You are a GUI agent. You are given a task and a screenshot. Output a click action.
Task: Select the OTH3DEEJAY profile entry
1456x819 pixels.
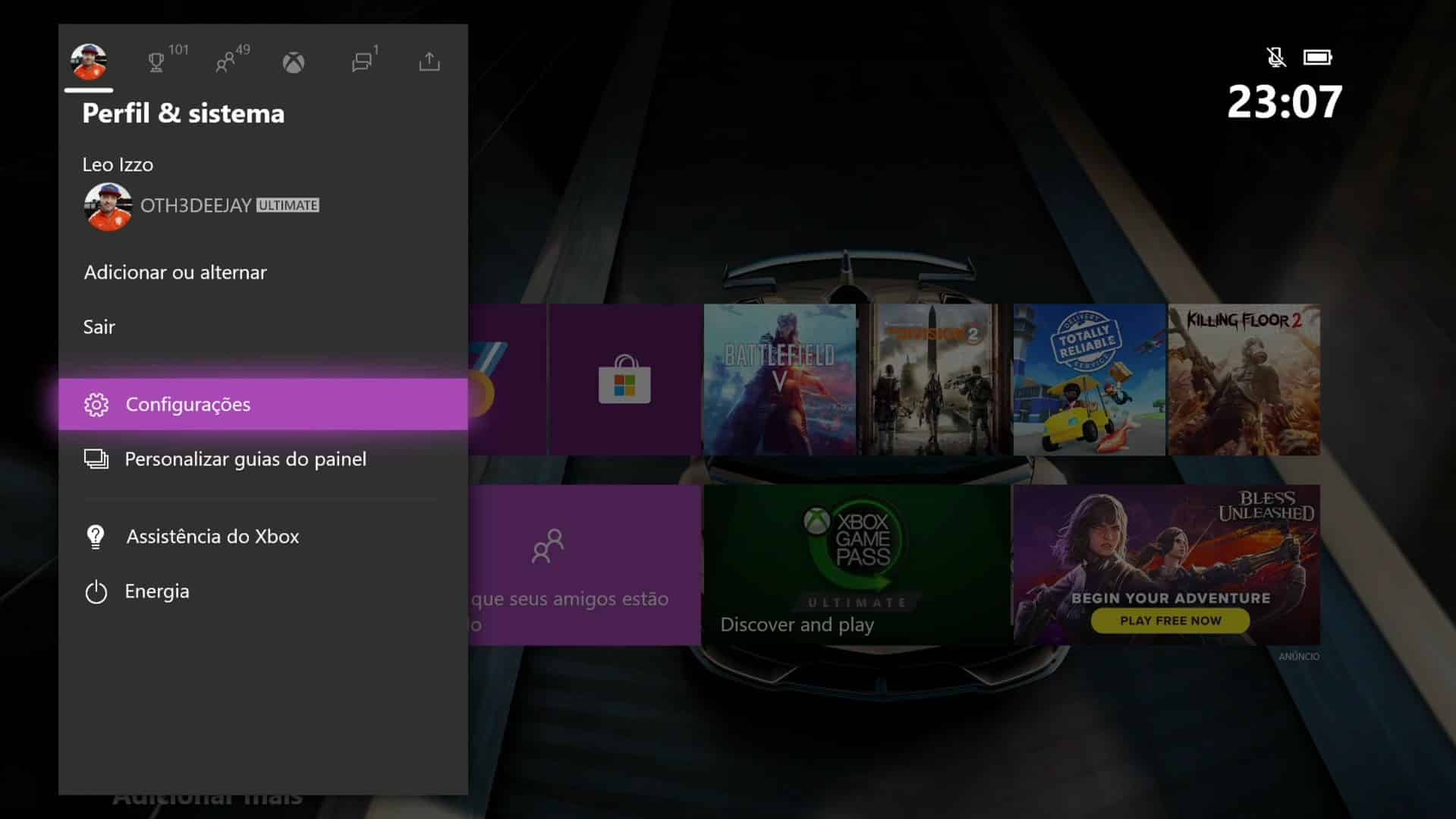(202, 206)
